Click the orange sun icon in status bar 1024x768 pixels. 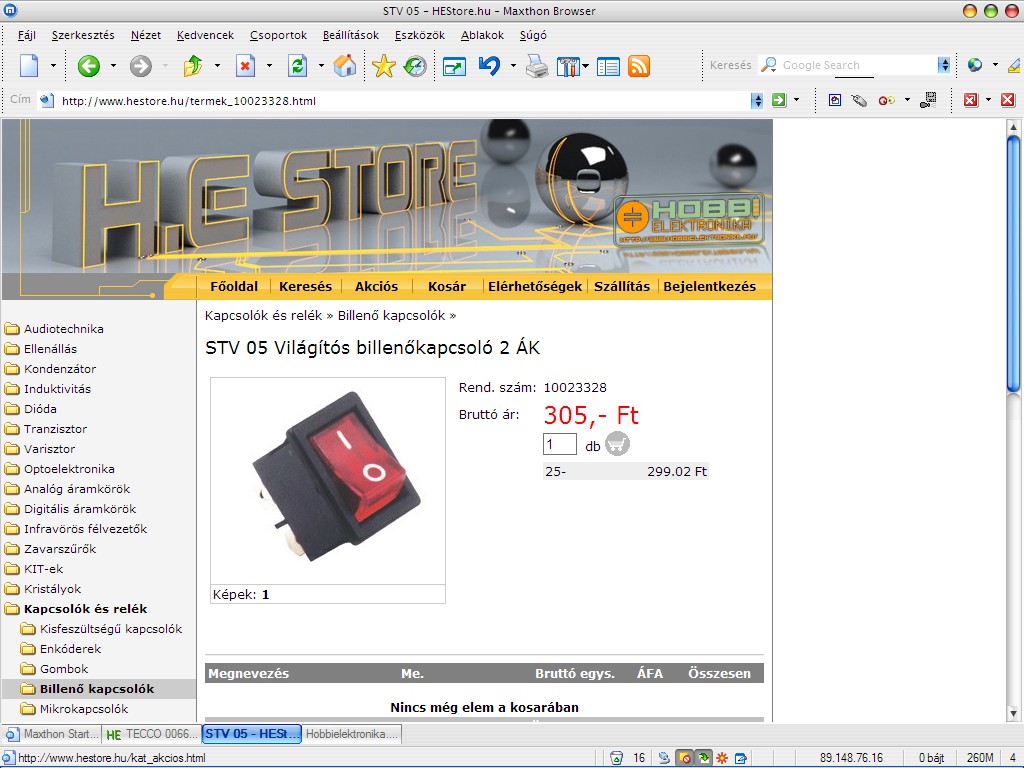722,758
